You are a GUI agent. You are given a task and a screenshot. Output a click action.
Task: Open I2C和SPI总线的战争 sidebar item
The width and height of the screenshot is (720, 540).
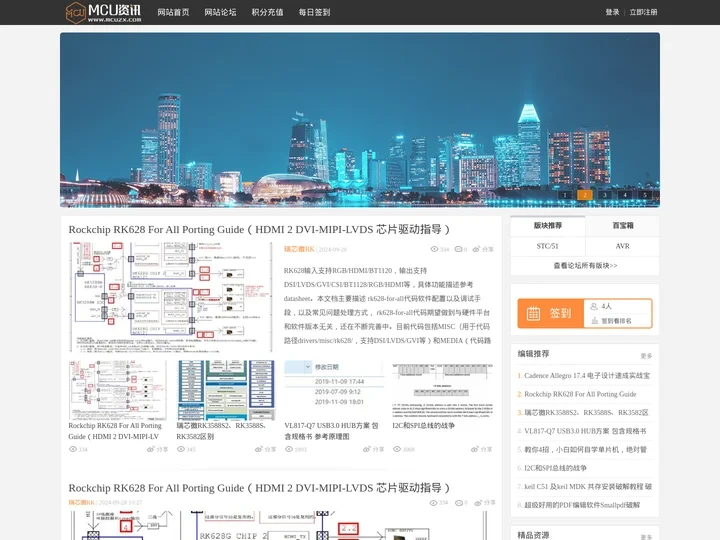click(555, 468)
